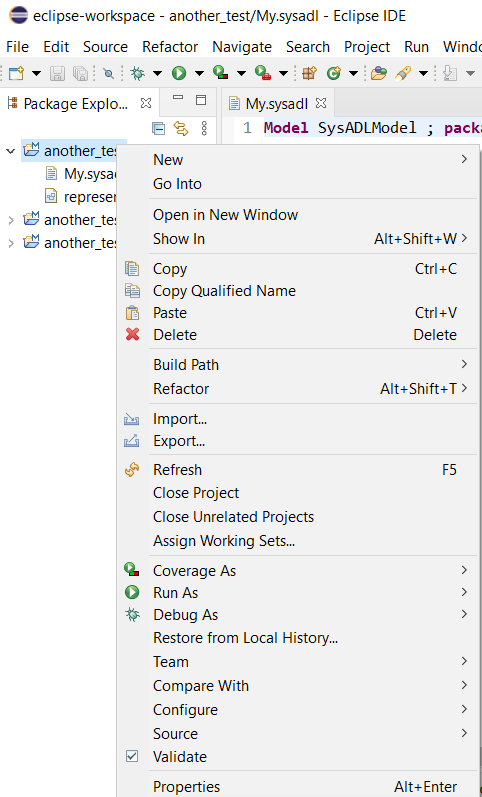Choose Go Into from the context menu

[x=298, y=183]
